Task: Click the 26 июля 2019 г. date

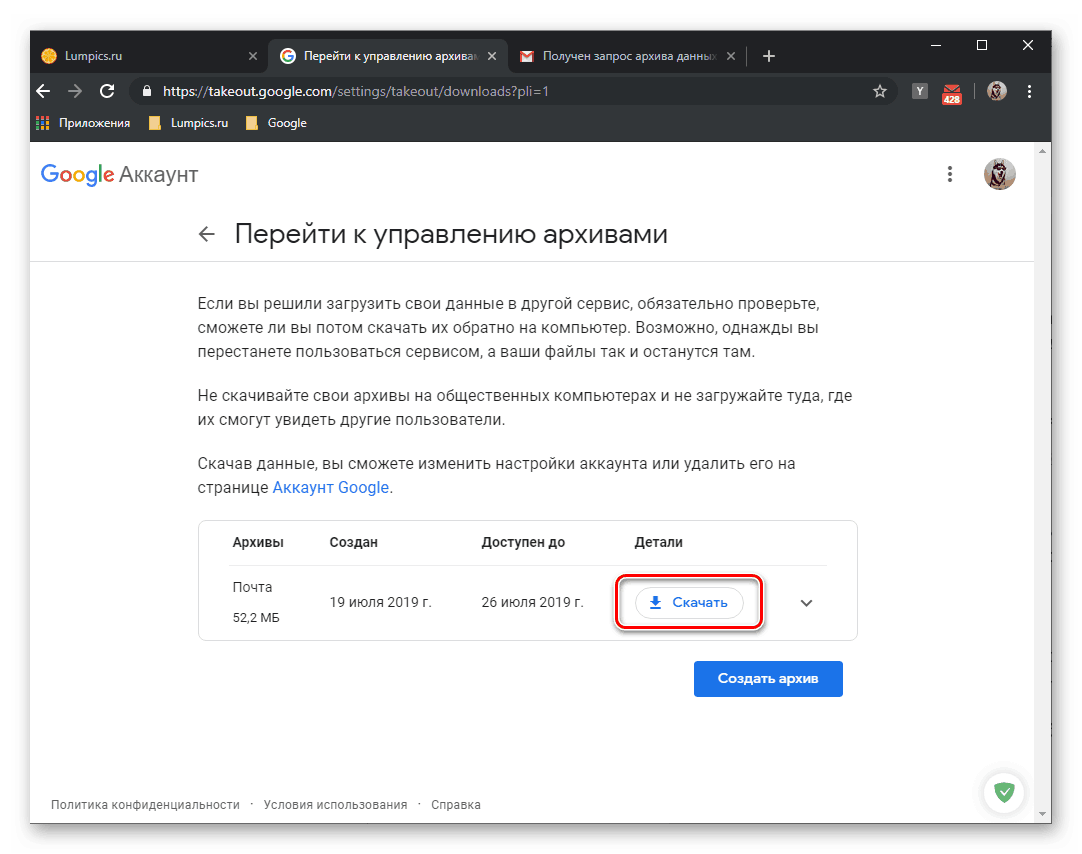Action: (532, 602)
